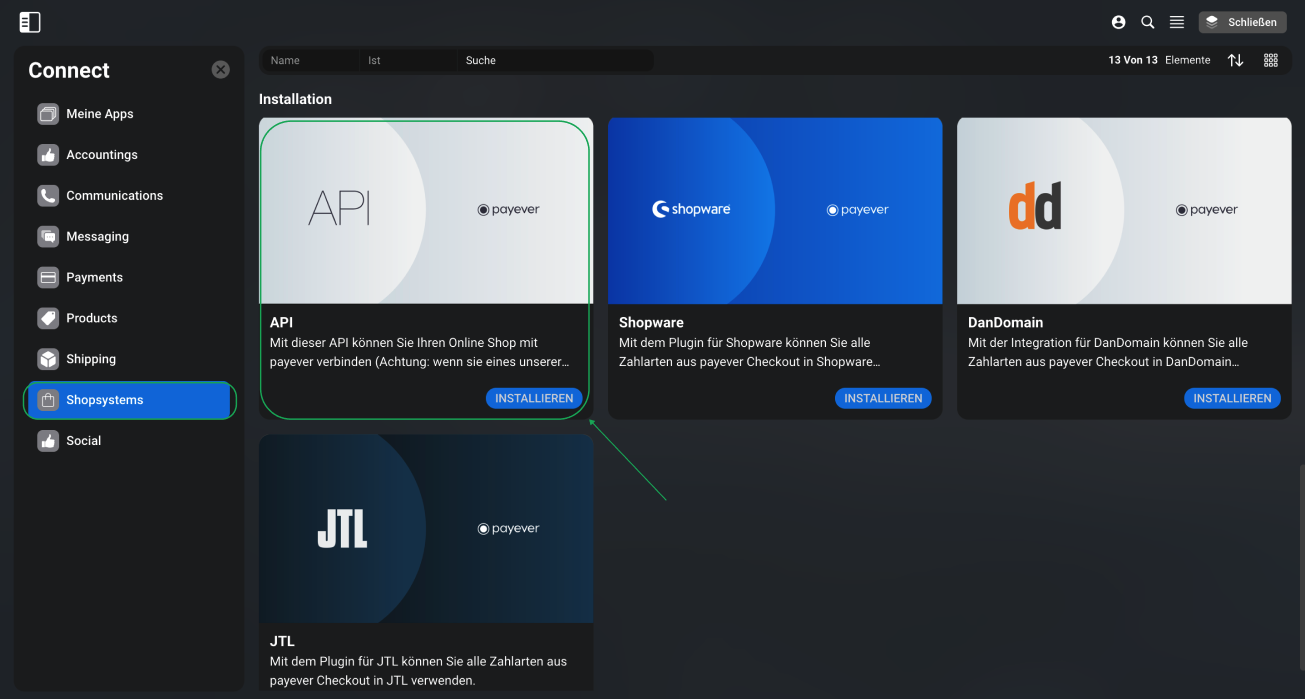
Task: Click the API card title
Action: [281, 323]
